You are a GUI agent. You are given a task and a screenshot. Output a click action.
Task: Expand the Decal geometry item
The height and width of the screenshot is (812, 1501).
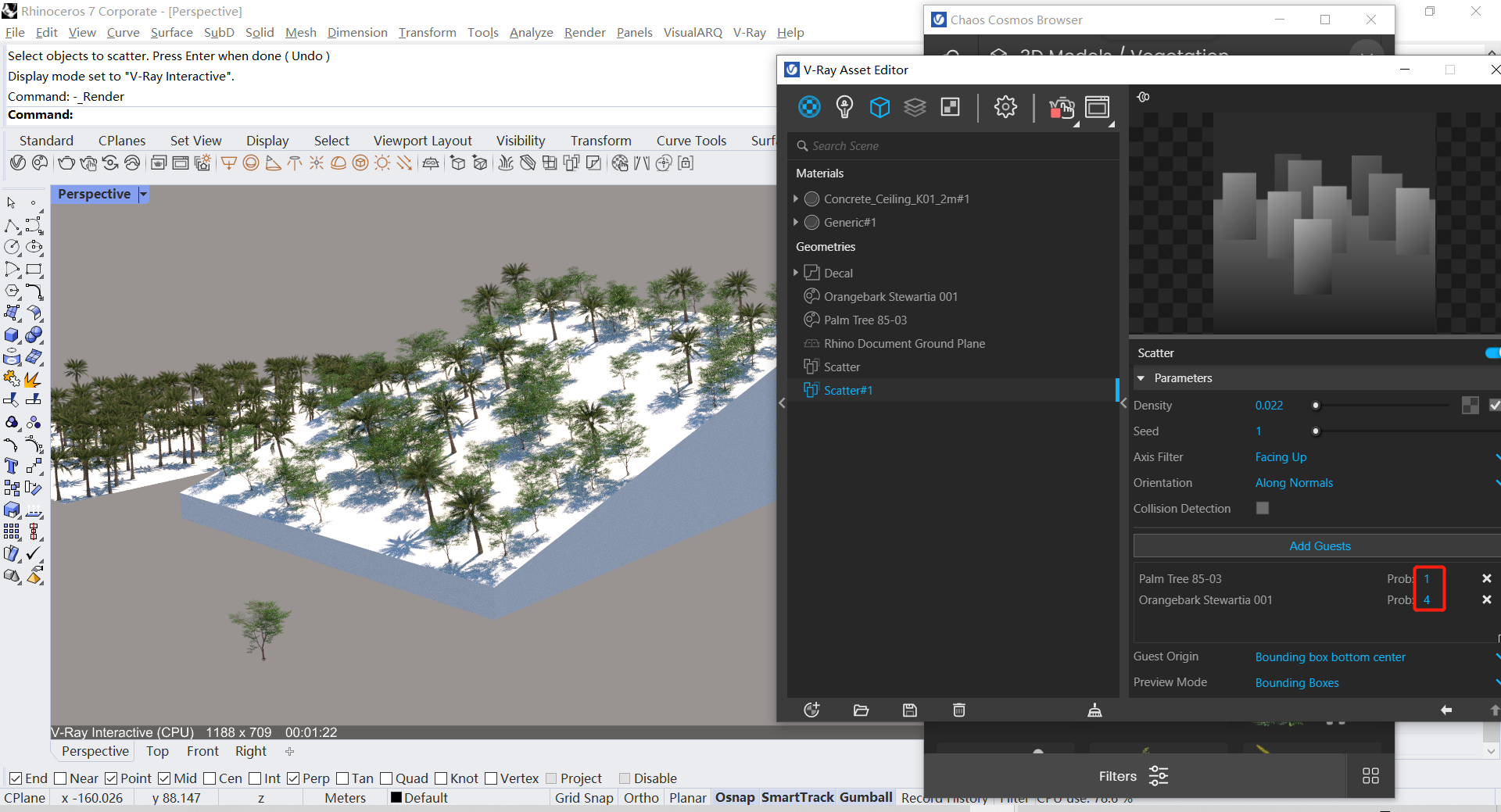coord(796,273)
